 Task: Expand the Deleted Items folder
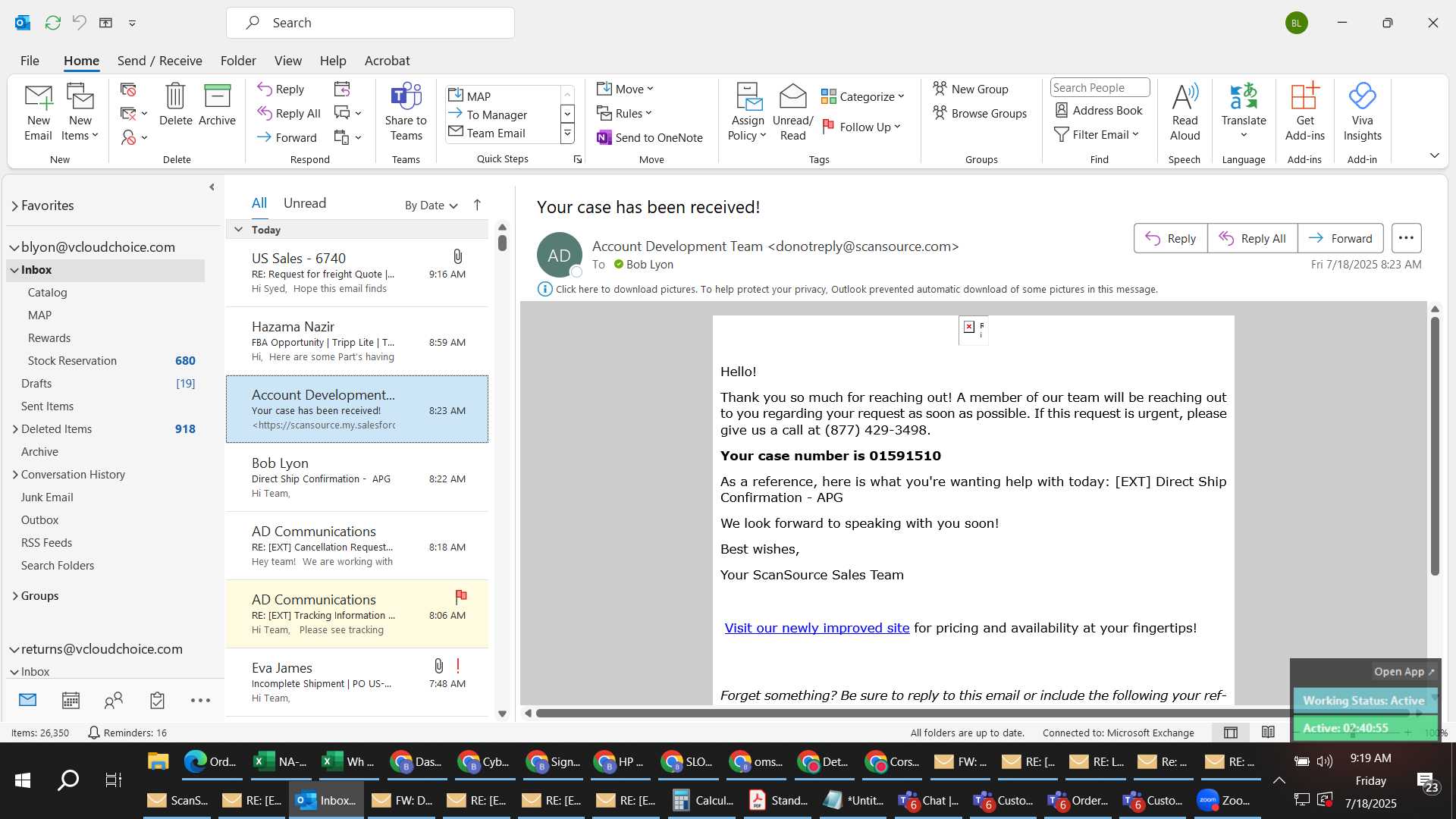click(x=15, y=429)
